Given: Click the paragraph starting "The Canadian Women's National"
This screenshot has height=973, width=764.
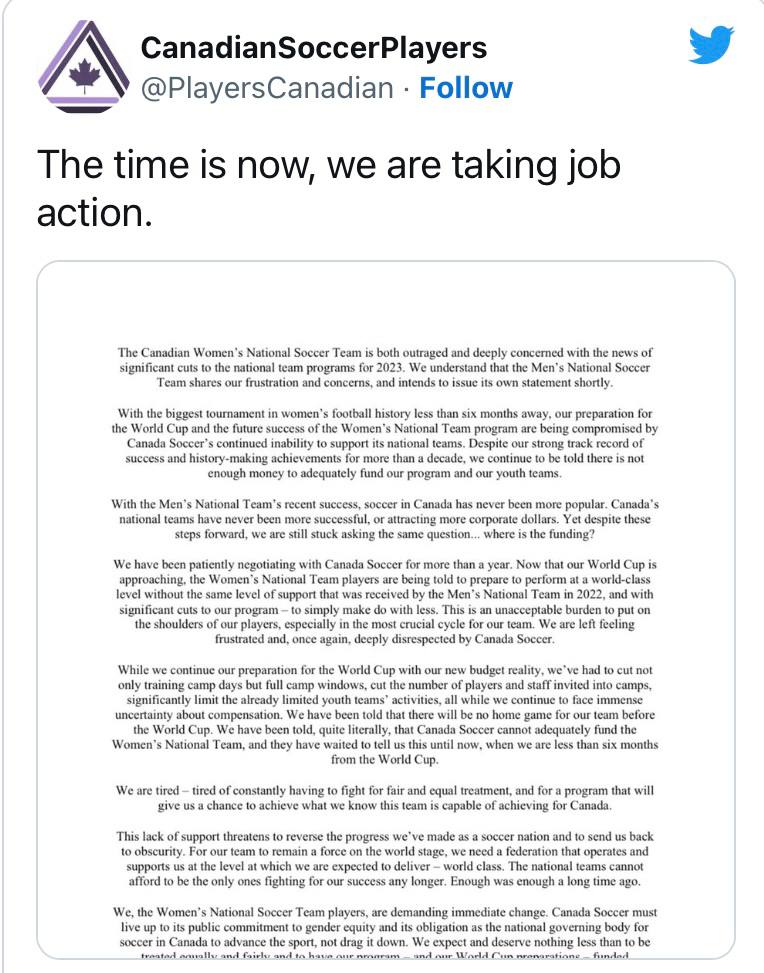Looking at the screenshot, I should point(385,367).
